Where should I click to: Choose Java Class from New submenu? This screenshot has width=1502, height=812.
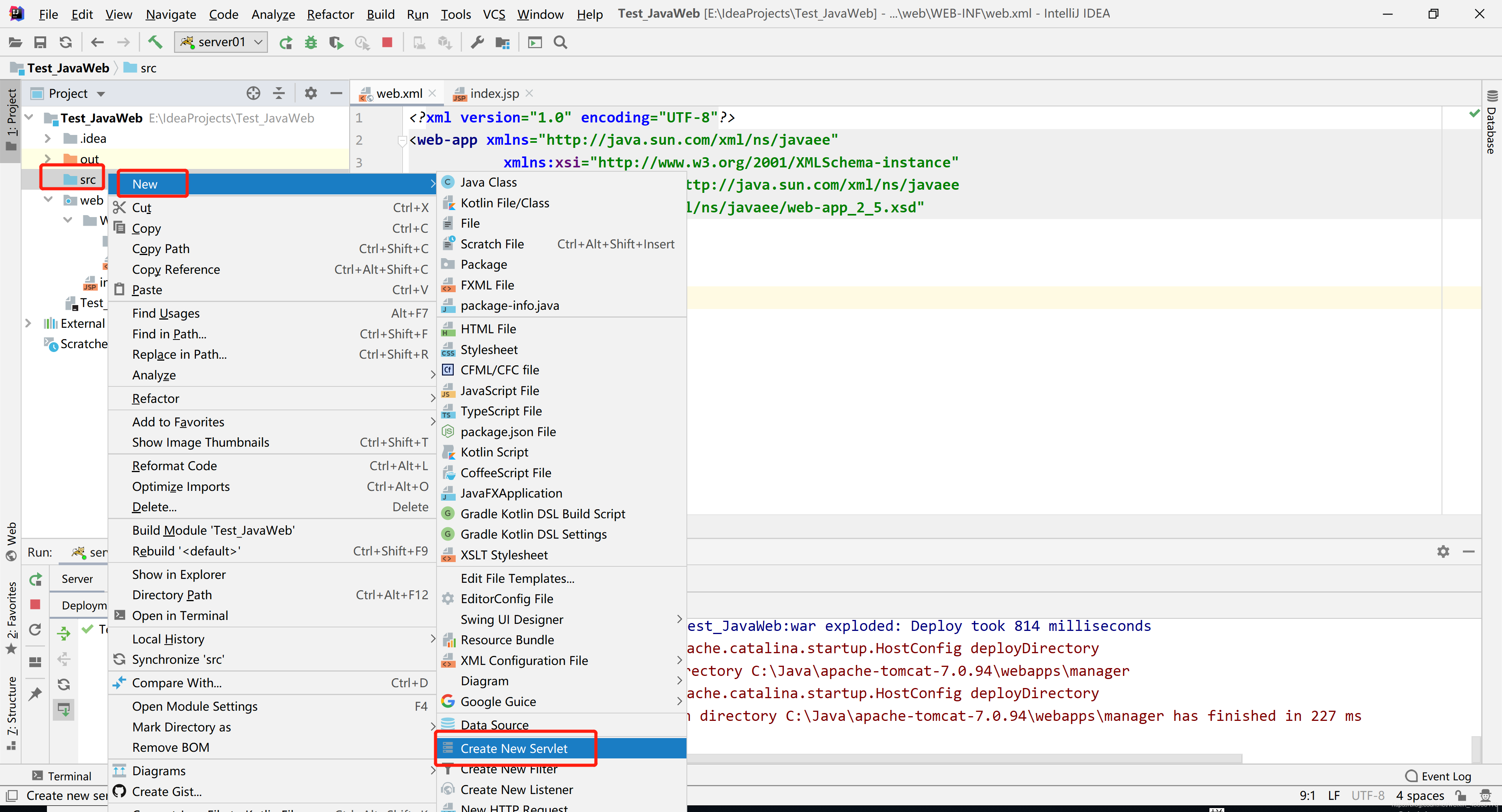point(562,182)
